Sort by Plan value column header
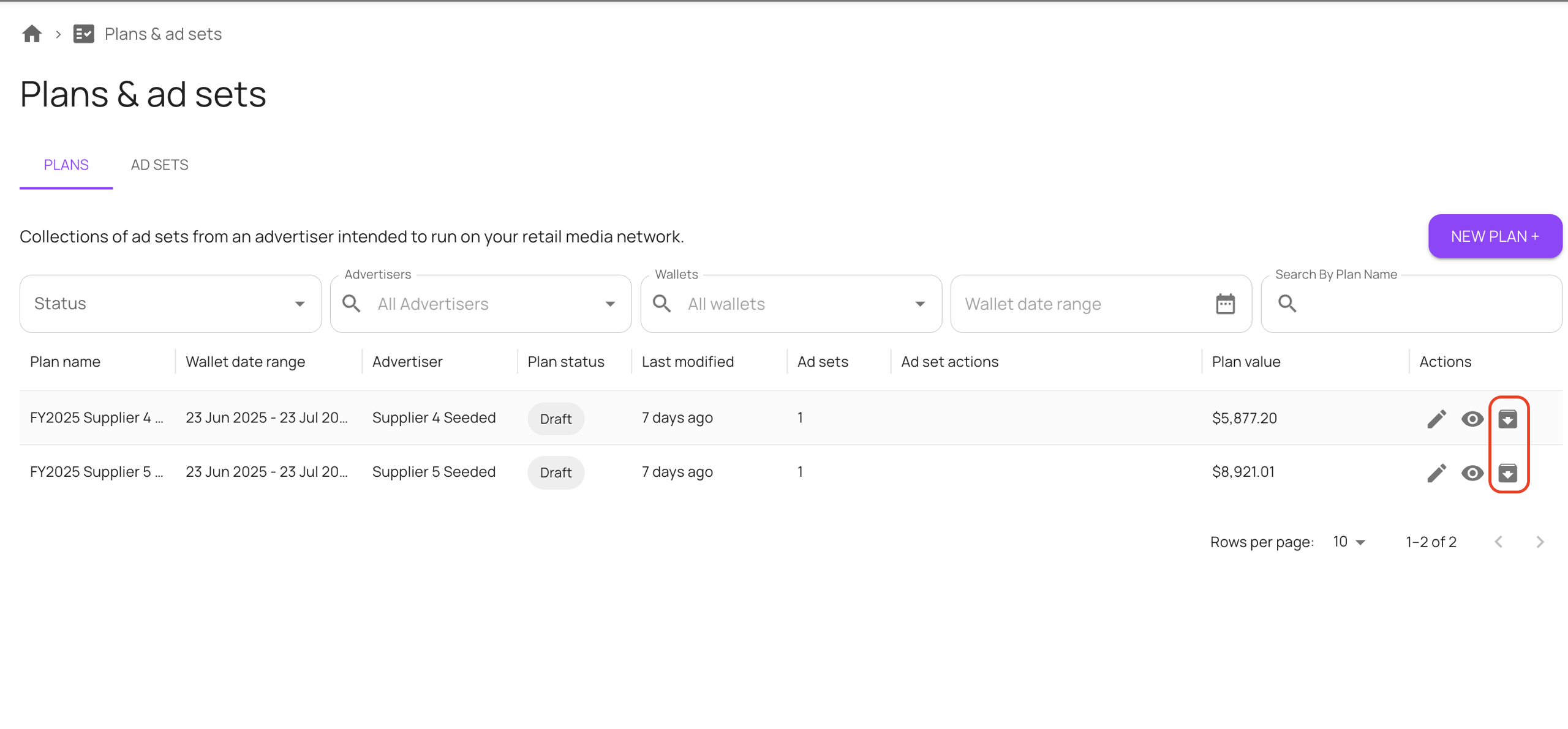 (x=1246, y=362)
